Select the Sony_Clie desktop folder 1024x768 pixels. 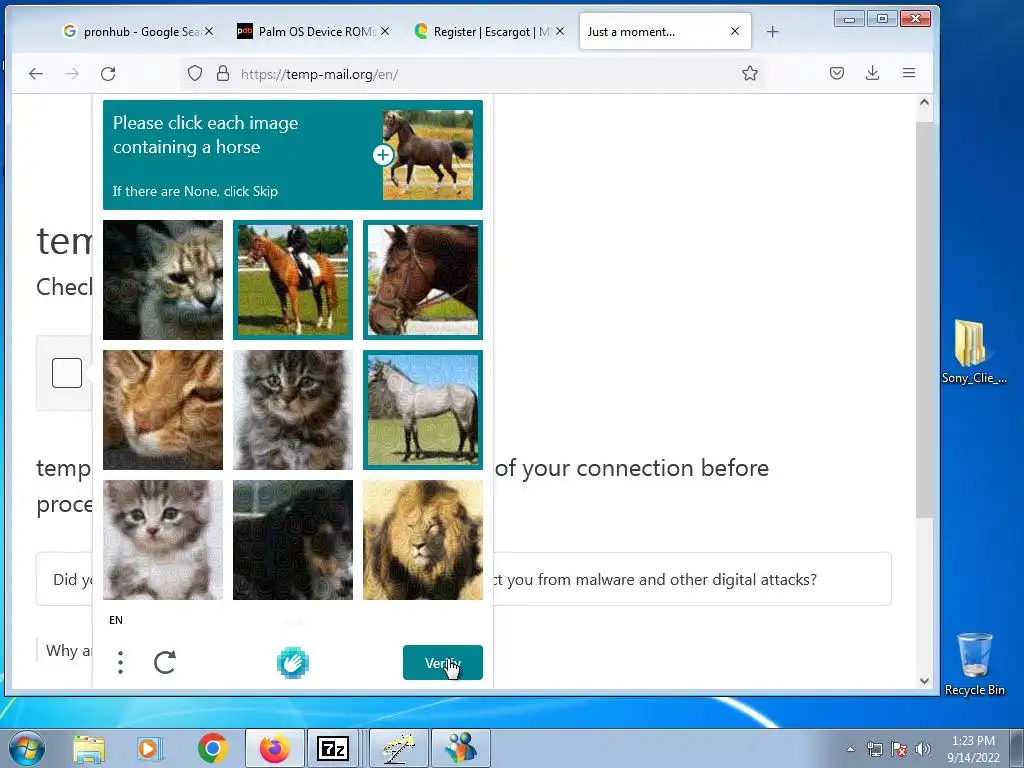(x=973, y=351)
